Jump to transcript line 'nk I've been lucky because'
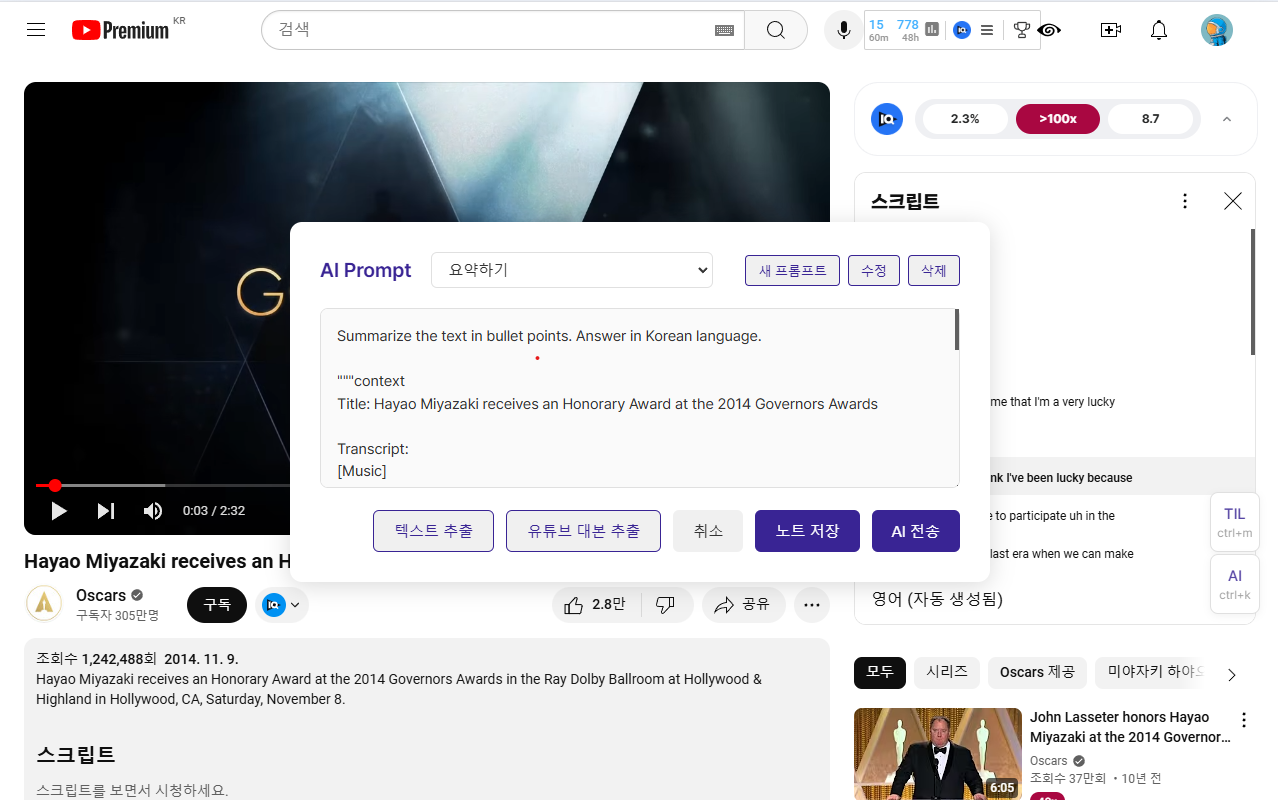Screen dimensions: 1280x800 click(1060, 478)
